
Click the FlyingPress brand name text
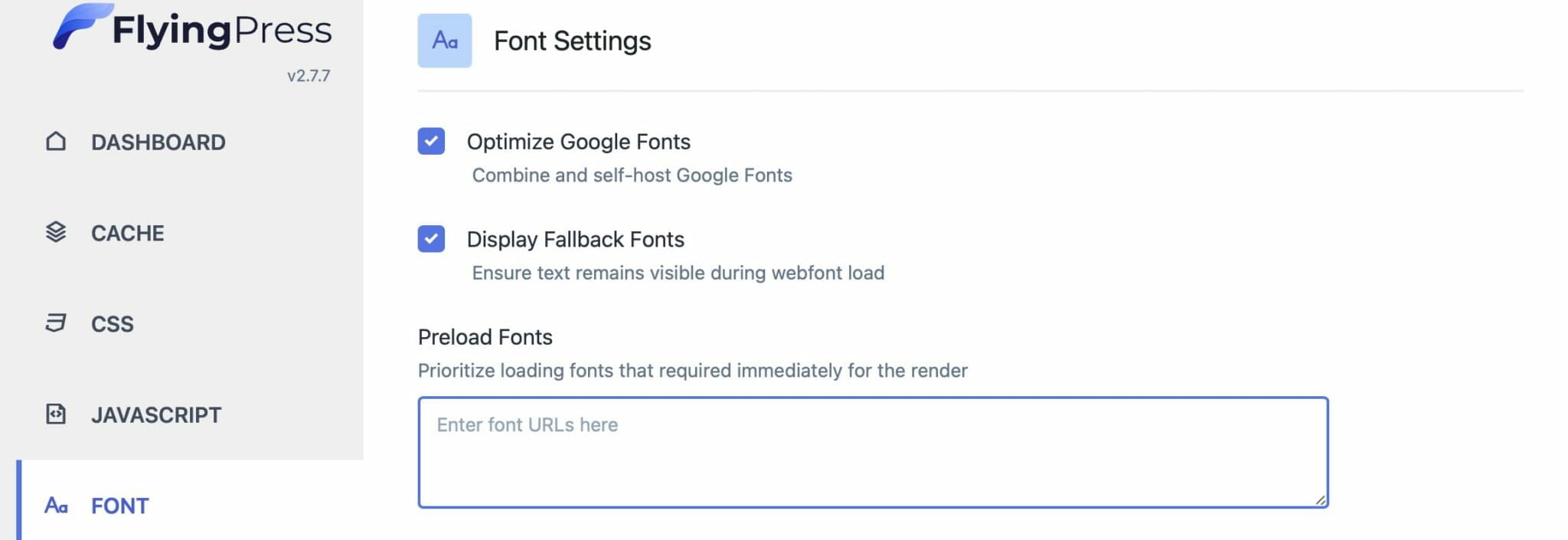click(222, 31)
